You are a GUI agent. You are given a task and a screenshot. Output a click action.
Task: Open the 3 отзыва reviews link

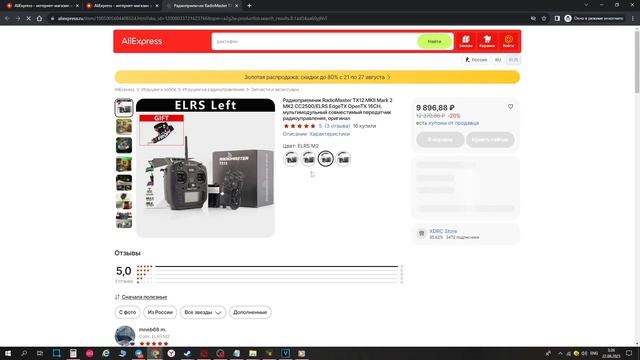(337, 126)
